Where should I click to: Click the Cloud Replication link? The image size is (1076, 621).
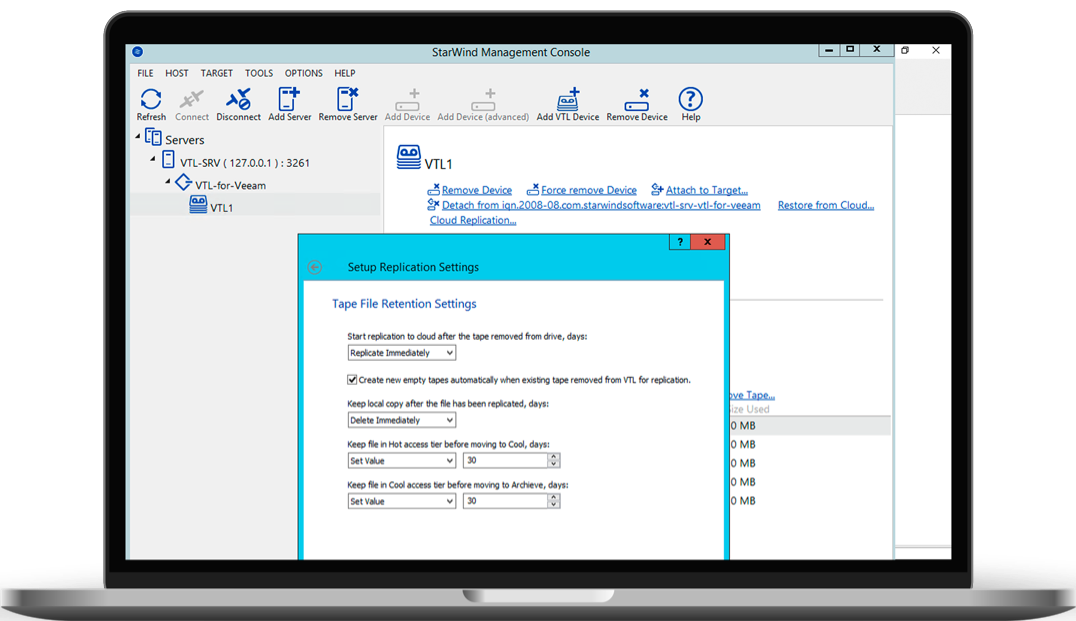473,220
